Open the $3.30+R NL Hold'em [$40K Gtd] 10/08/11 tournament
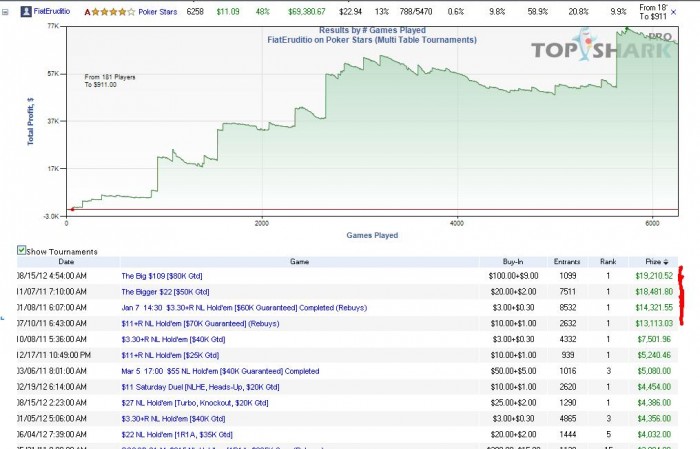This screenshot has height=449, width=700. [173, 339]
